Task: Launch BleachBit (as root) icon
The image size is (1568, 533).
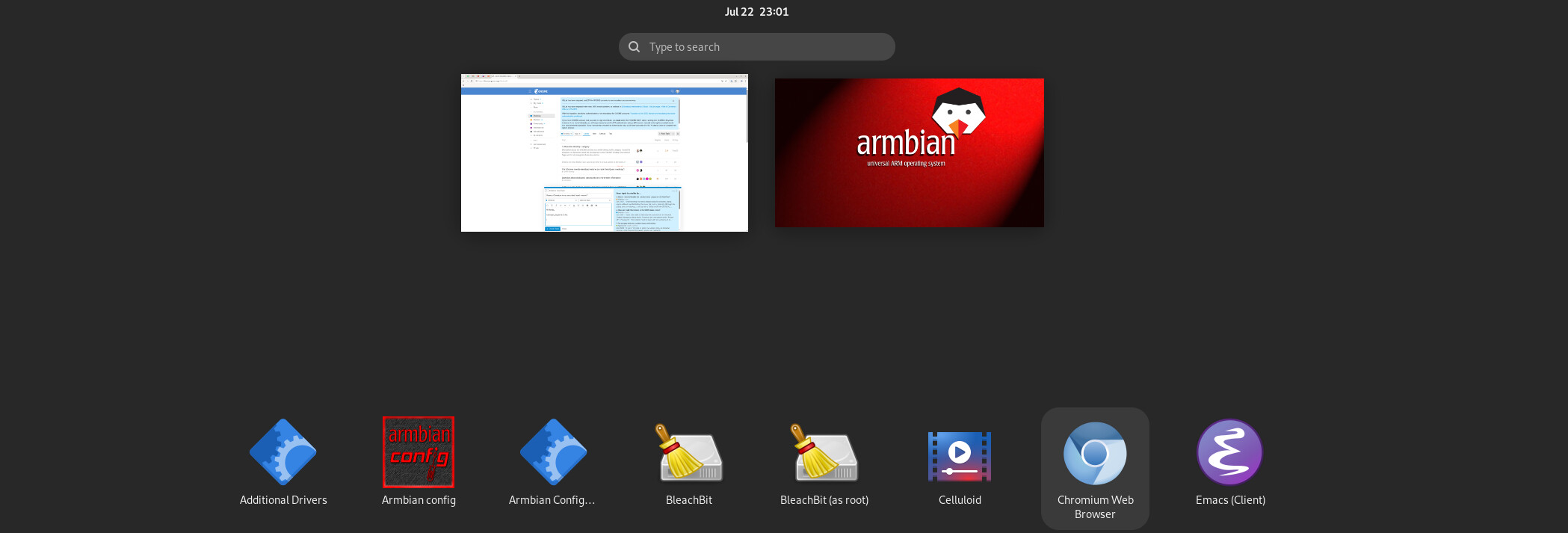Action: [x=824, y=452]
